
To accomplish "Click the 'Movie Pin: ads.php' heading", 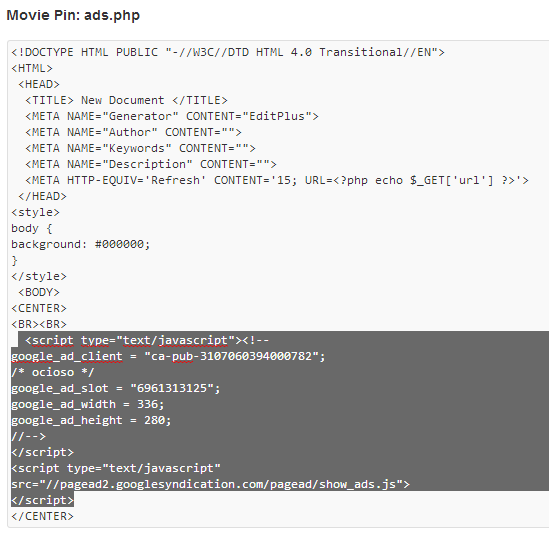I will click(x=73, y=15).
